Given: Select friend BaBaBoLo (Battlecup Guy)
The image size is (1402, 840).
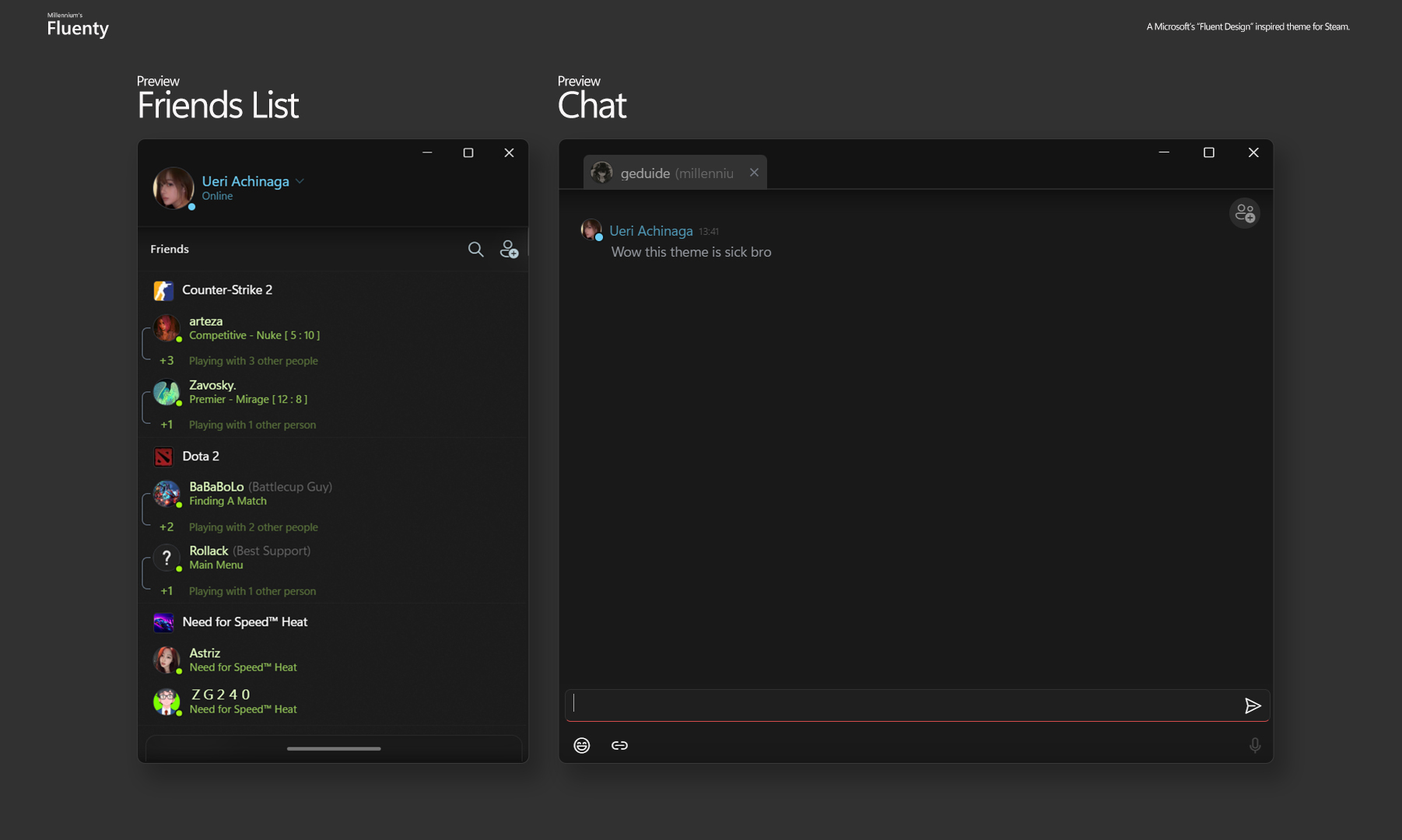Looking at the screenshot, I should 333,494.
